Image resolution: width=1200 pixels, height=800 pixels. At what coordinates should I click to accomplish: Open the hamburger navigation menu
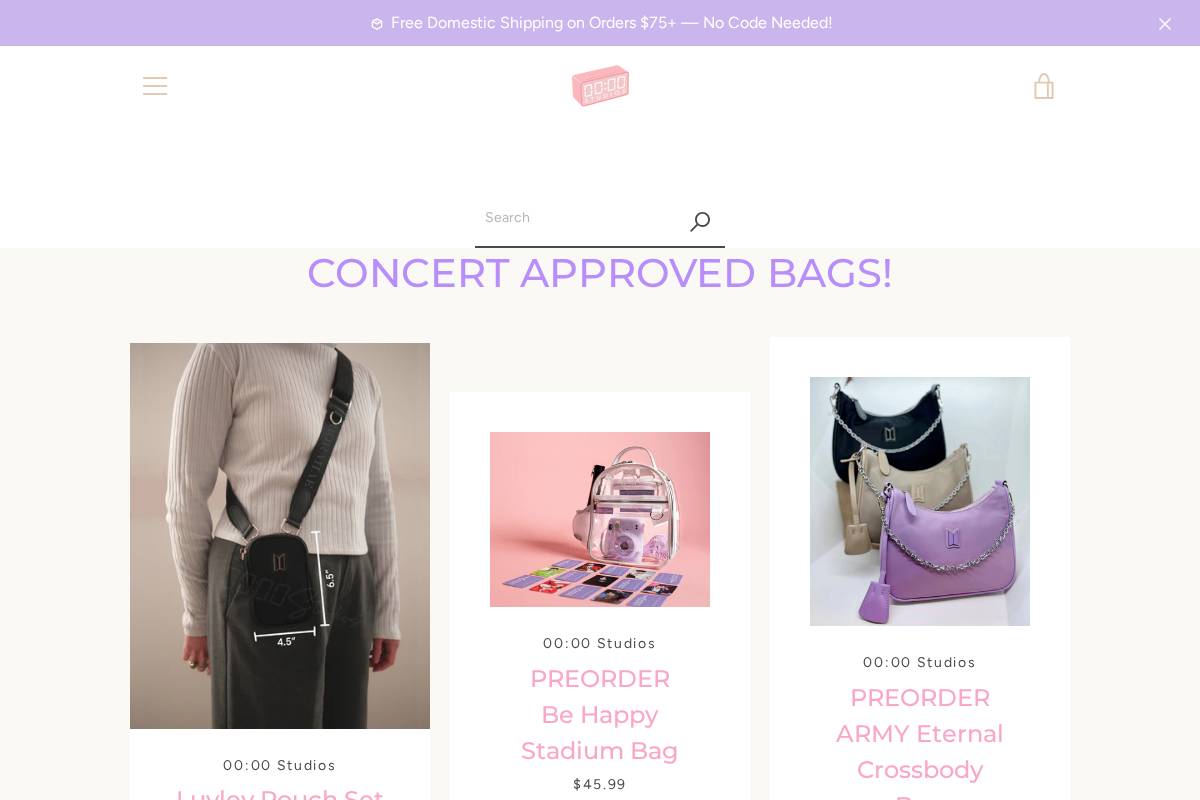click(155, 86)
